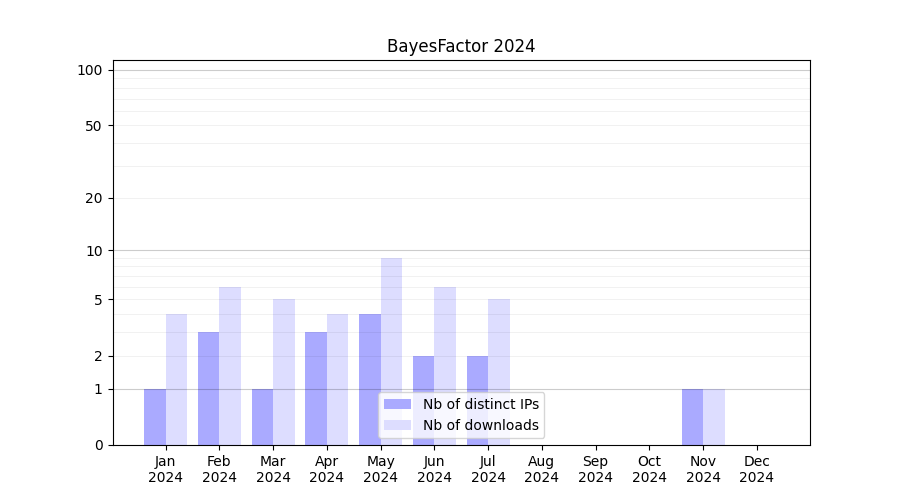Click the 20 tick label on y-axis
The height and width of the screenshot is (500, 900).
click(x=94, y=198)
